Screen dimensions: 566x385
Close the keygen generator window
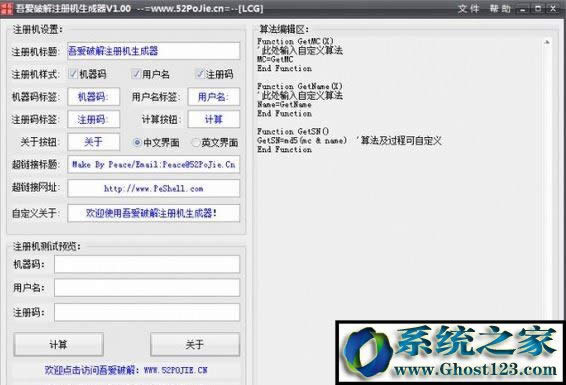[x=553, y=9]
